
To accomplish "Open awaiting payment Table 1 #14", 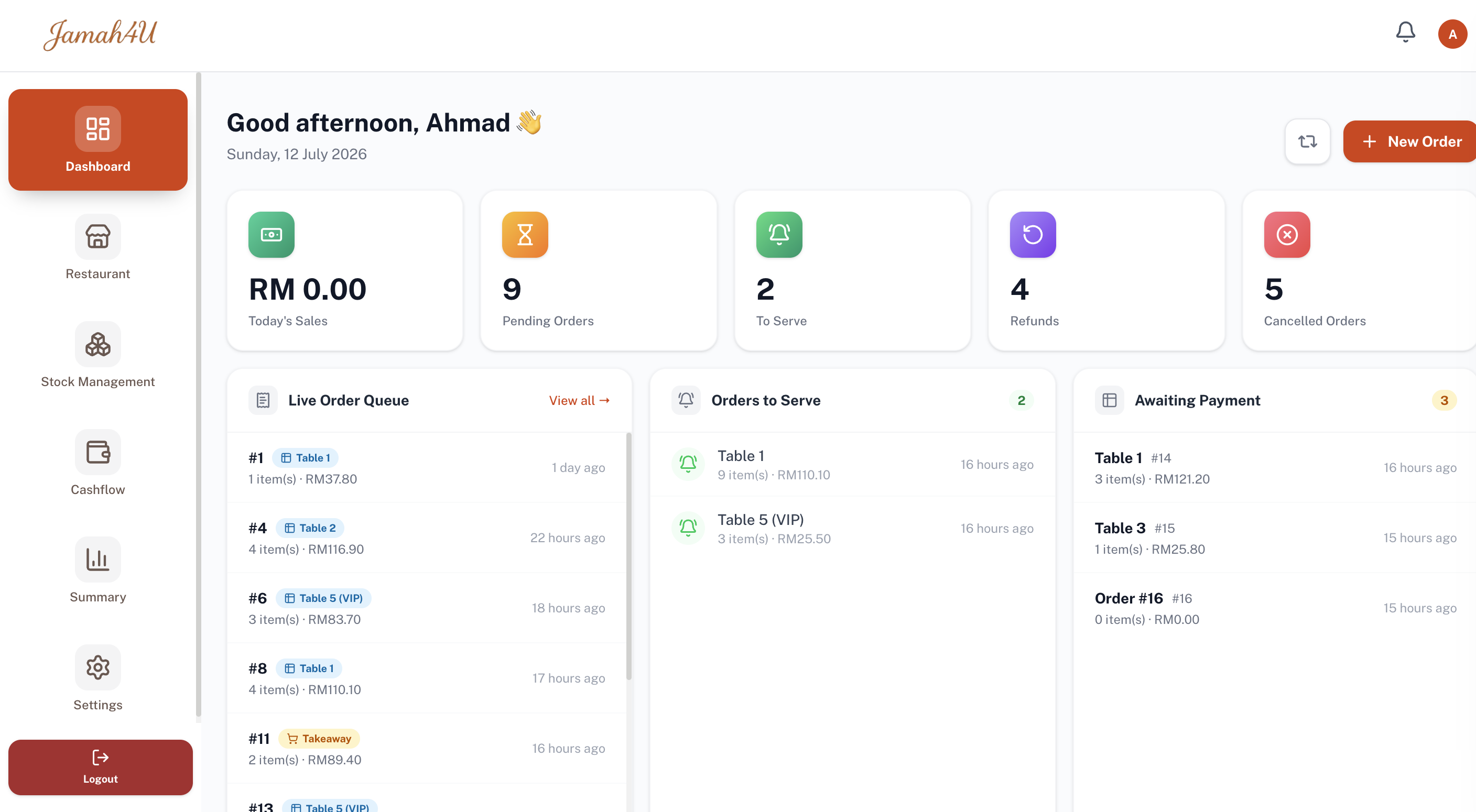I will [x=1275, y=468].
